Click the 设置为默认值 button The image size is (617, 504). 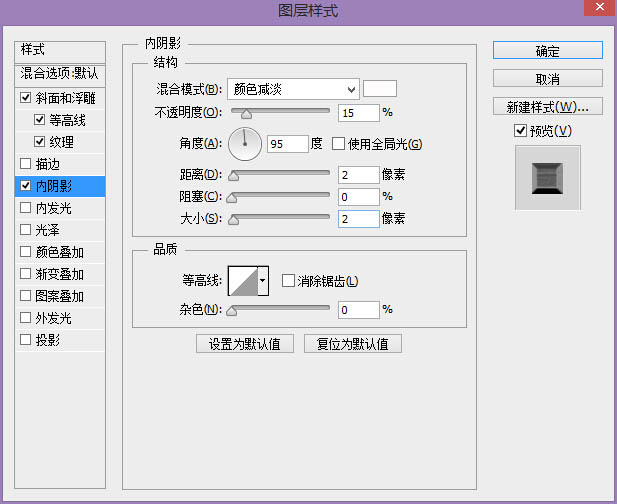coord(245,344)
